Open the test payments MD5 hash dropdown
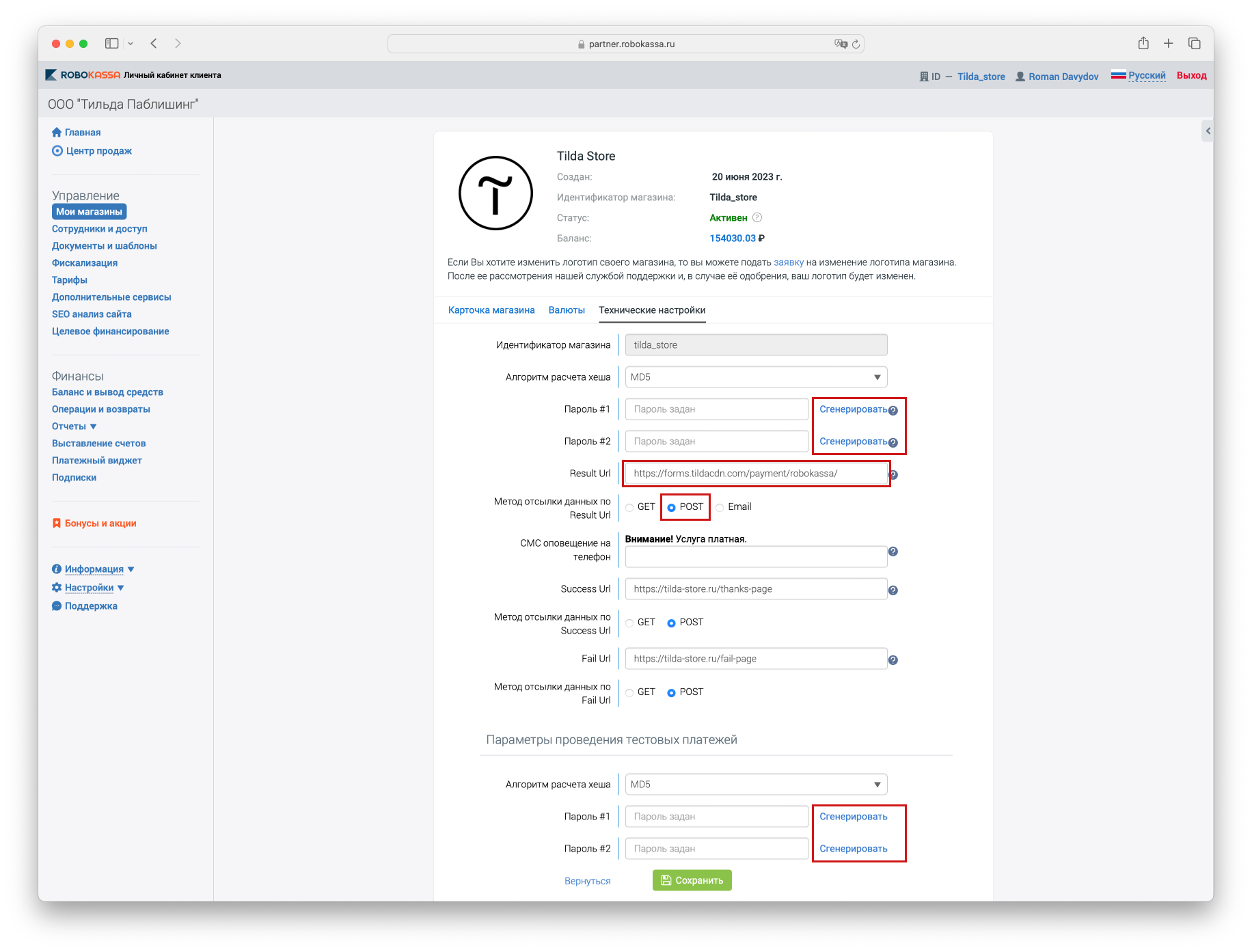 point(756,785)
